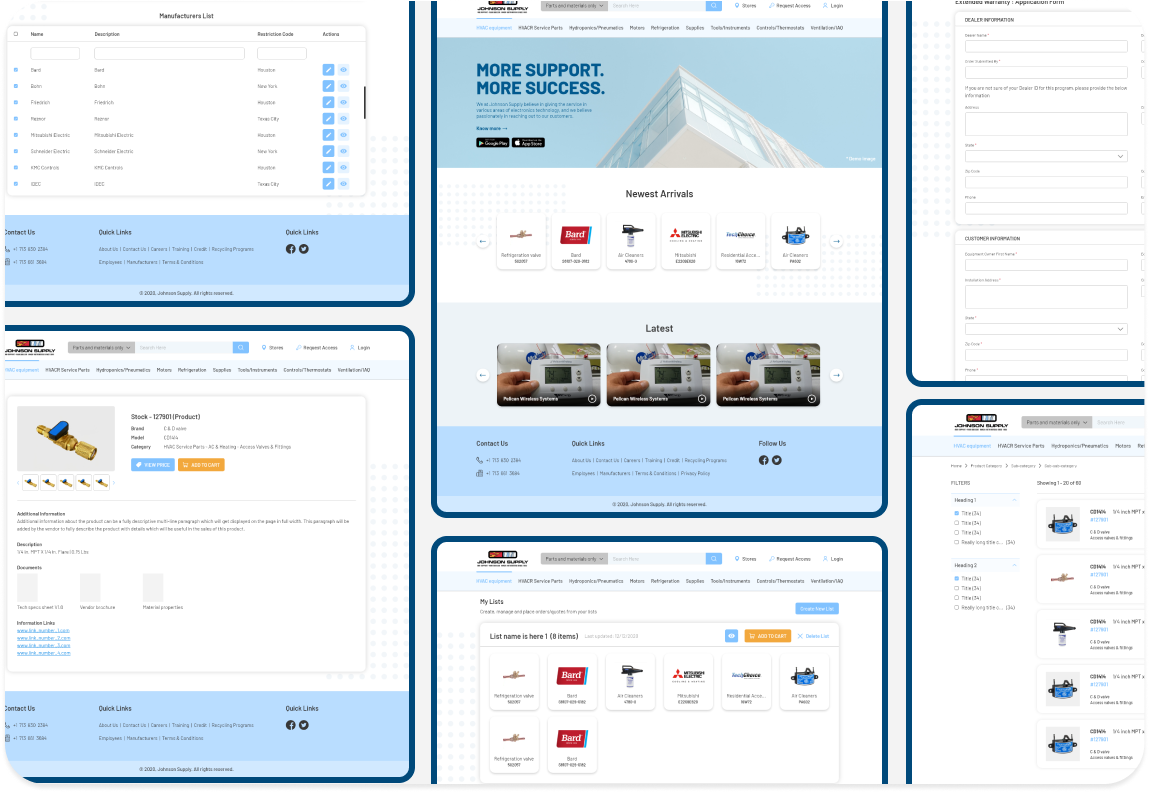The image size is (1150, 793).
Task: Click search magnifier button on home page header
Action: [x=714, y=5]
